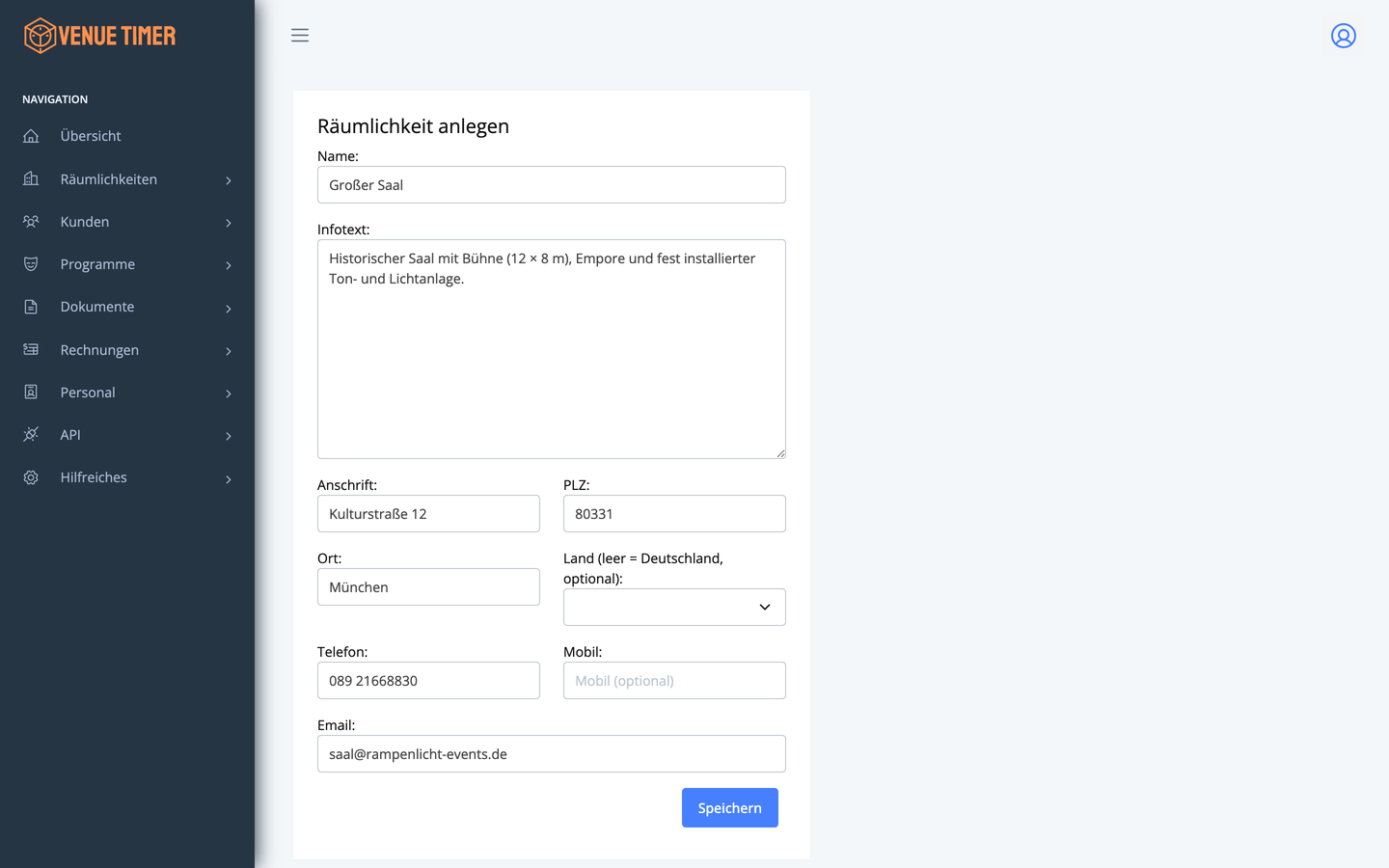Click the Telefon: label
The height and width of the screenshot is (868, 1389).
click(342, 652)
